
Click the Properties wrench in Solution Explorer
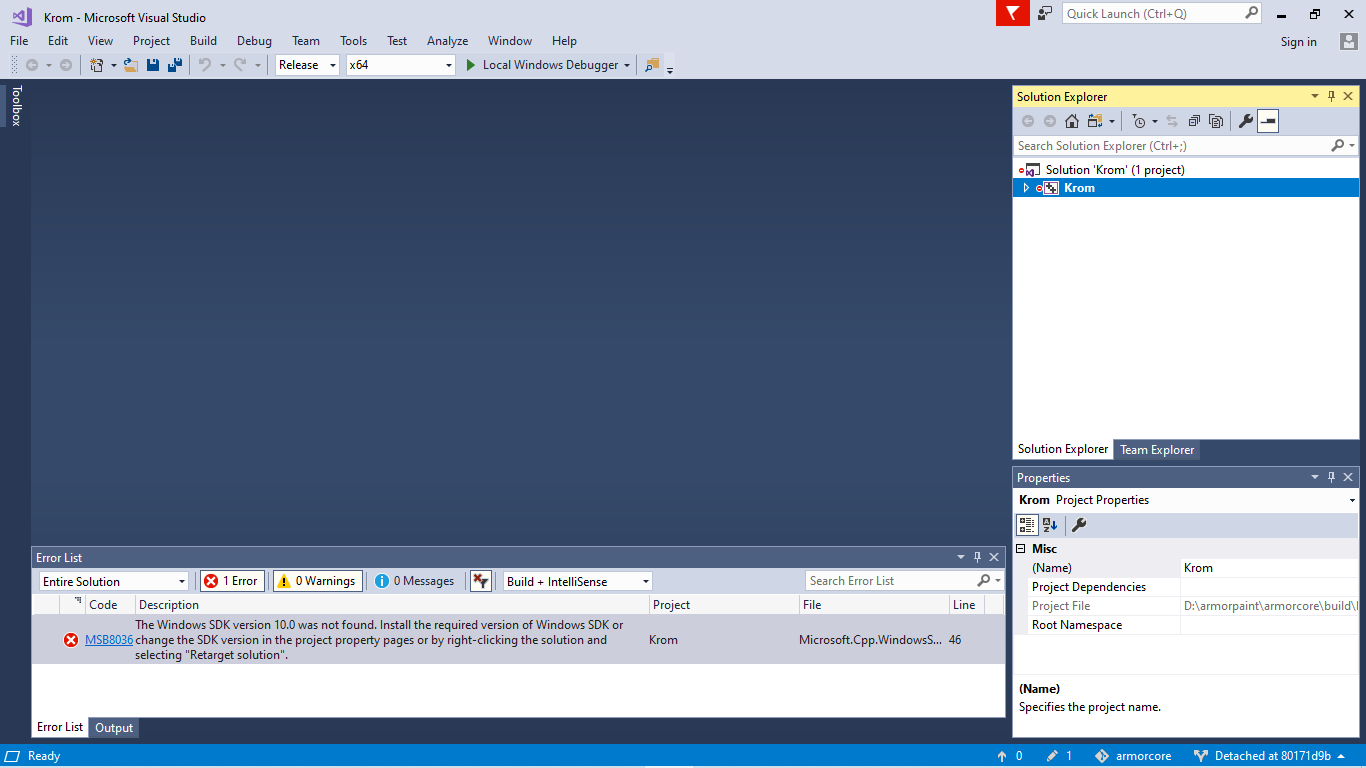tap(1245, 120)
